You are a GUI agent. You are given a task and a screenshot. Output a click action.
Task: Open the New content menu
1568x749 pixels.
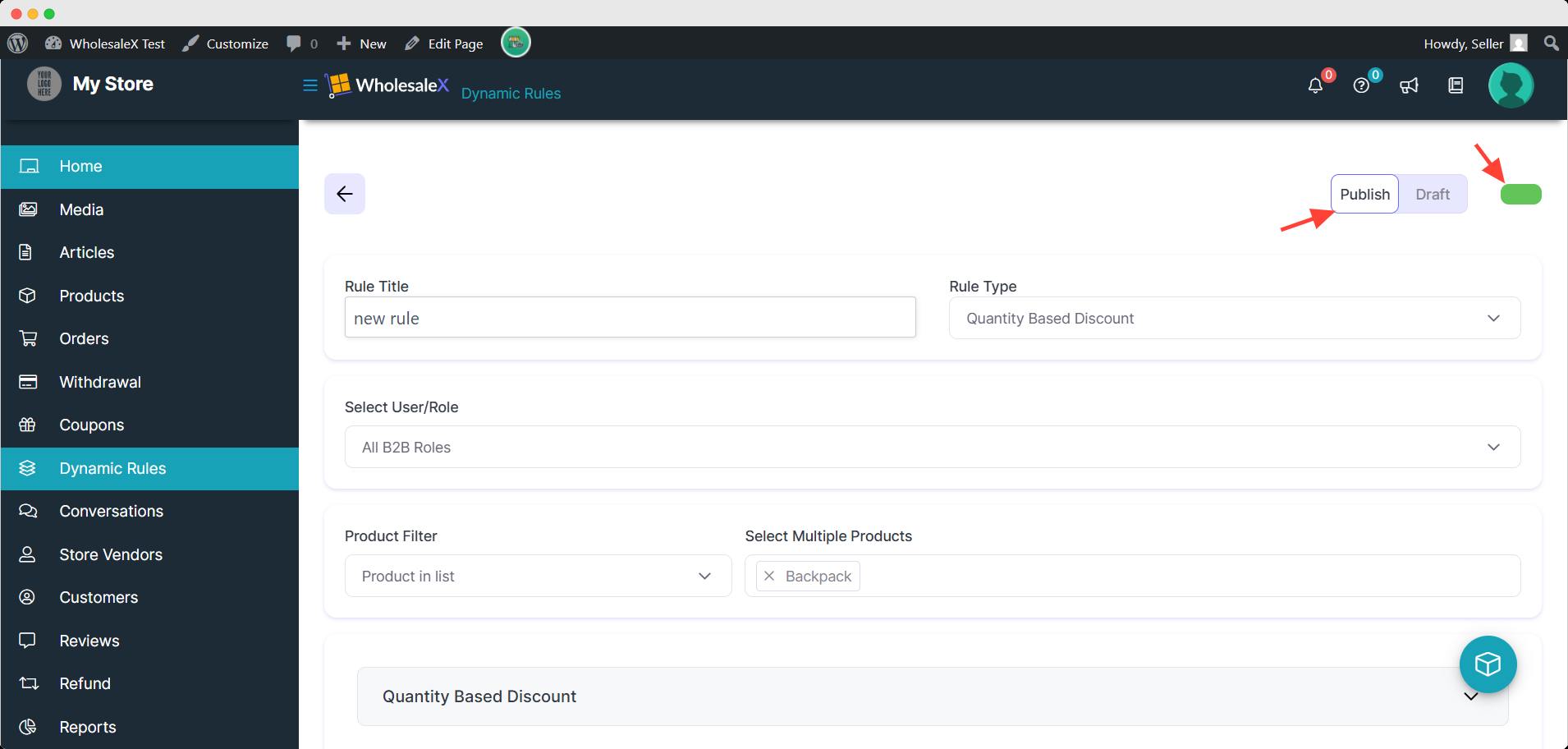pos(361,44)
